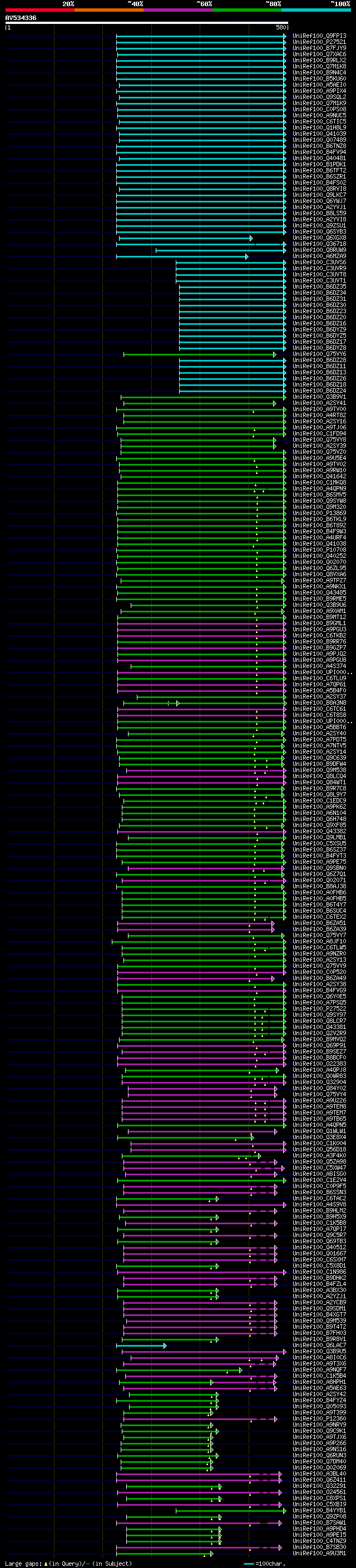Screen dimensions: 356x1568
Task: Select label UniRef100_C0PS08
Action: point(319,110)
